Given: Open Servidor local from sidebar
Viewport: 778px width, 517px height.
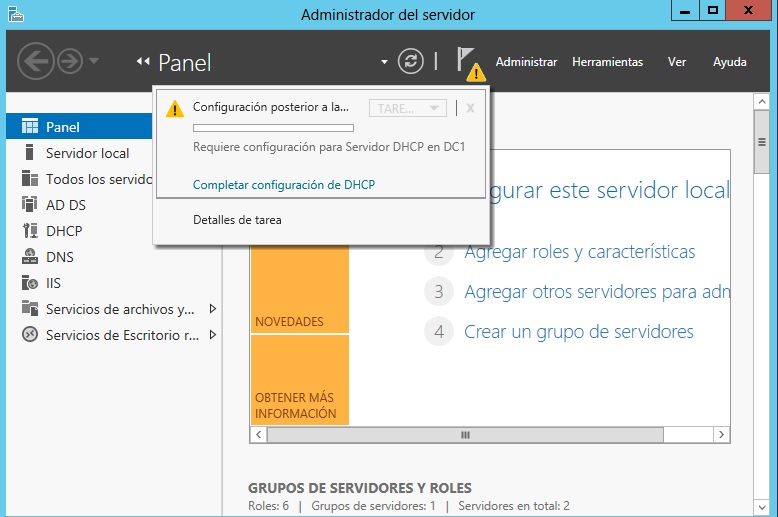Looking at the screenshot, I should point(87,153).
